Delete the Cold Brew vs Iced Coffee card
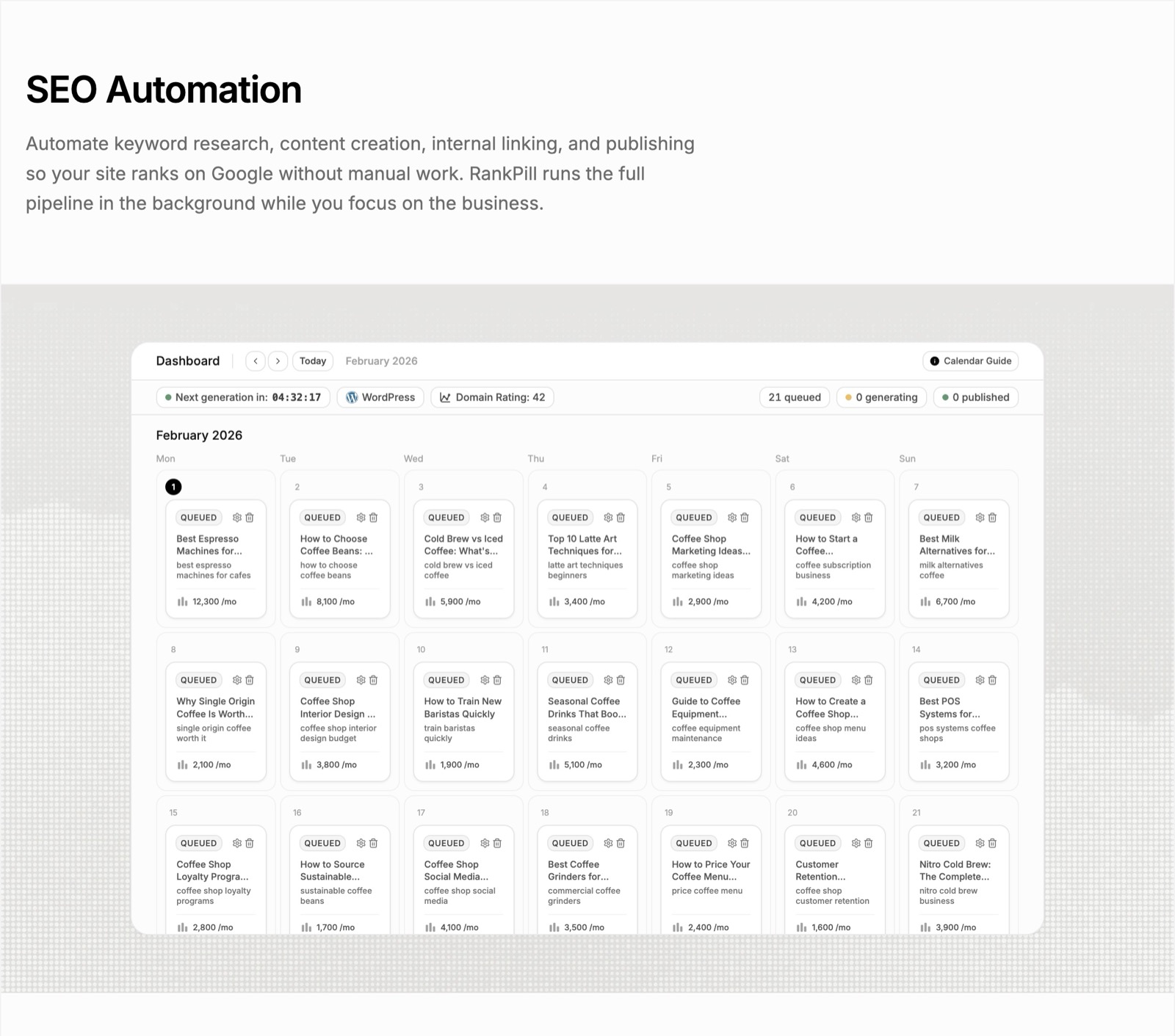The image size is (1175, 1036). click(x=497, y=518)
